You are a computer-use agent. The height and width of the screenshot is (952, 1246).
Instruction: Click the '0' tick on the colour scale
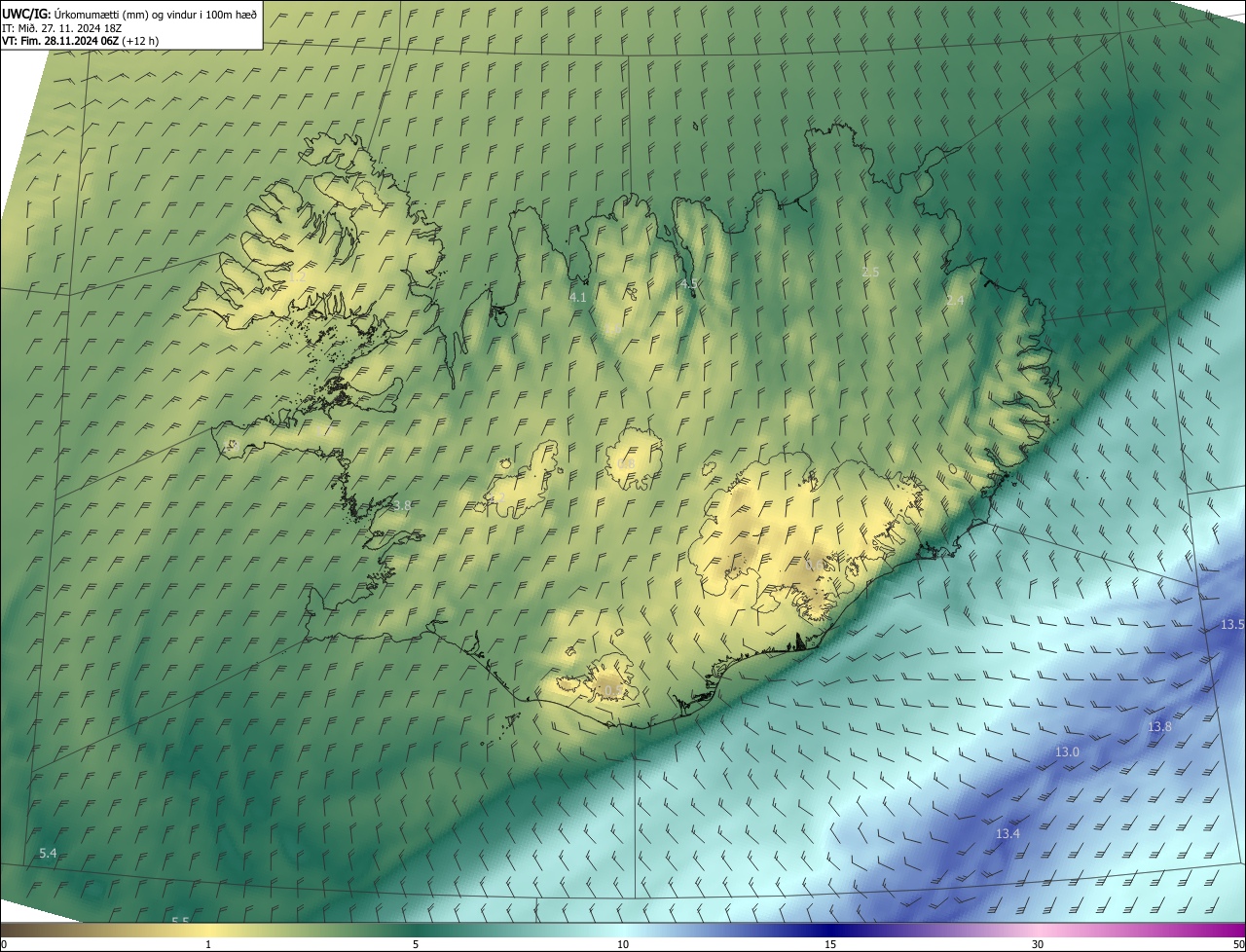coord(4,944)
